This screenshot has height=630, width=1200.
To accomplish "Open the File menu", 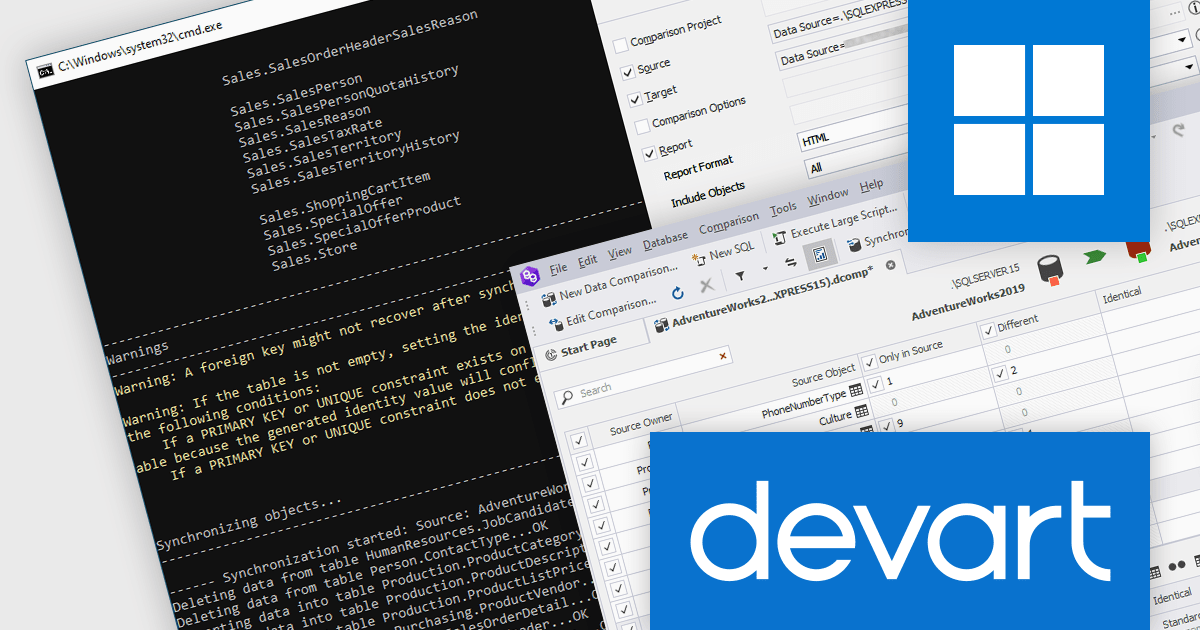I will pyautogui.click(x=558, y=268).
